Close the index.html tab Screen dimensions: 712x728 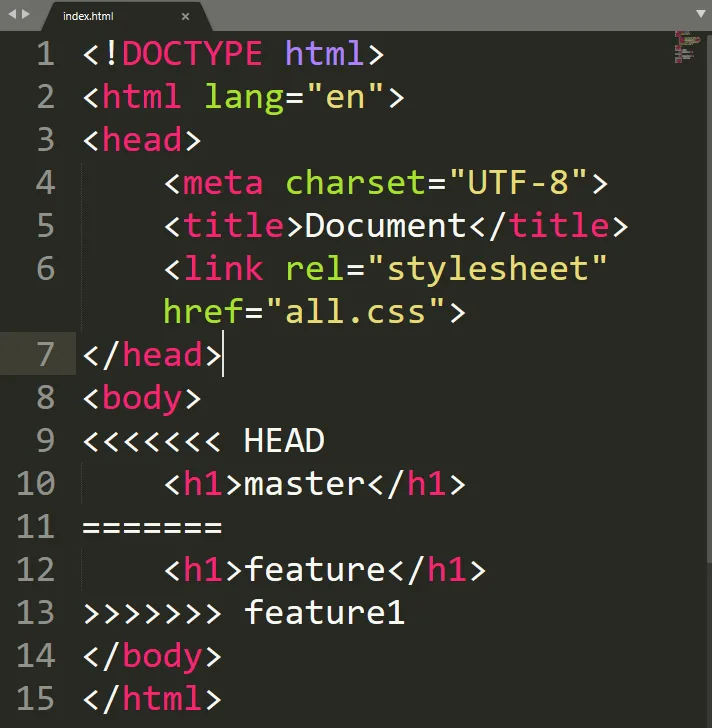click(185, 16)
